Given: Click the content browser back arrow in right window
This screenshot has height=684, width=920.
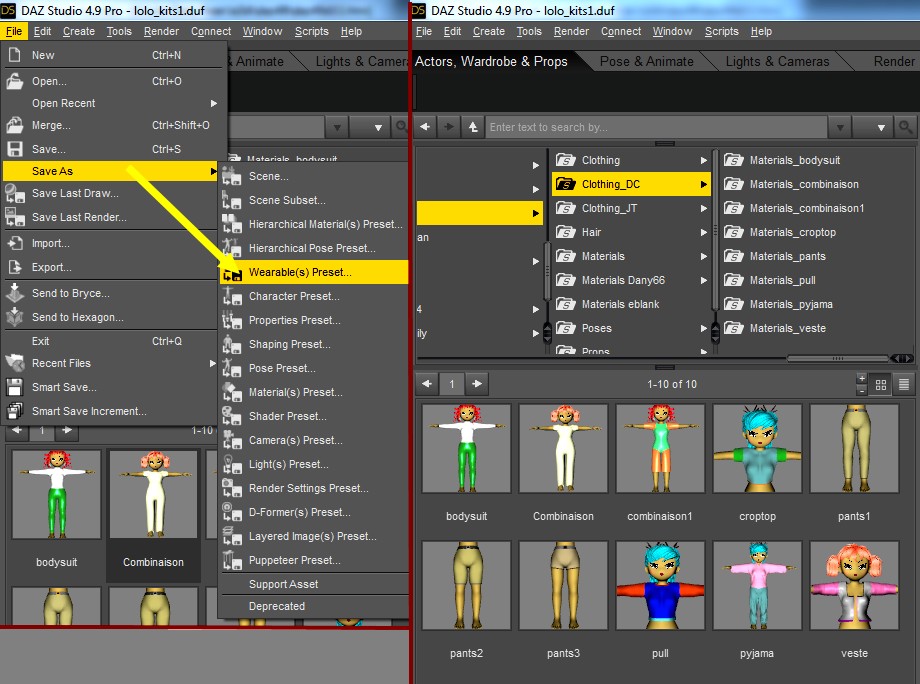Looking at the screenshot, I should [425, 127].
